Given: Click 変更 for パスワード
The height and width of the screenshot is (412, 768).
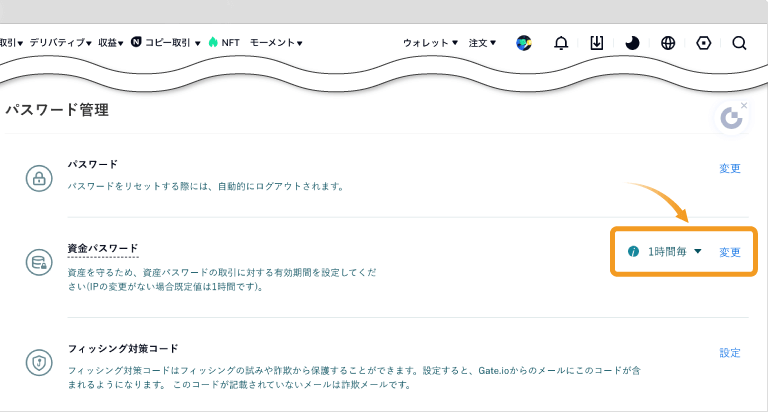Looking at the screenshot, I should point(730,169).
